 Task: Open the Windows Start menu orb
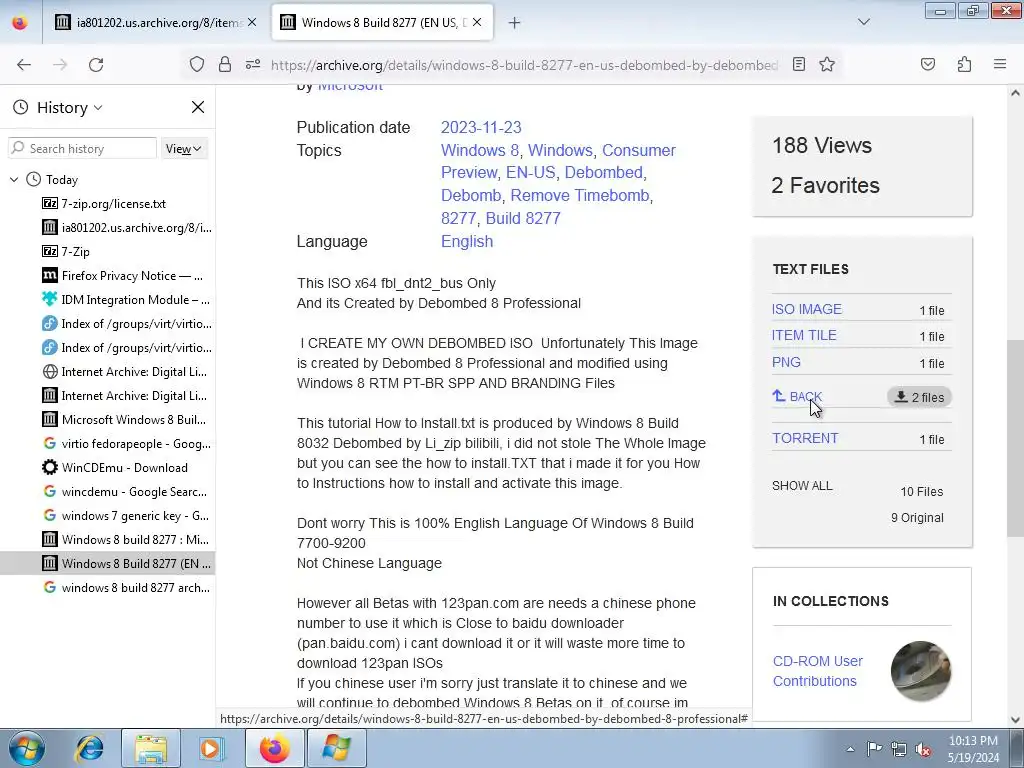coord(27,748)
